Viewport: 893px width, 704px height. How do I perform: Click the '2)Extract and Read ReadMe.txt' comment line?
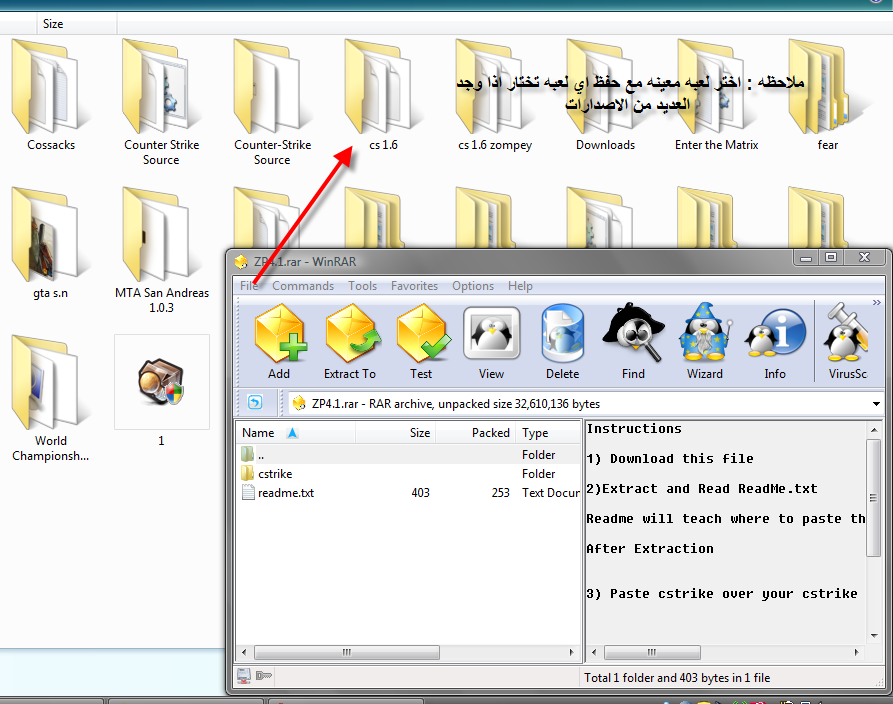coord(702,489)
